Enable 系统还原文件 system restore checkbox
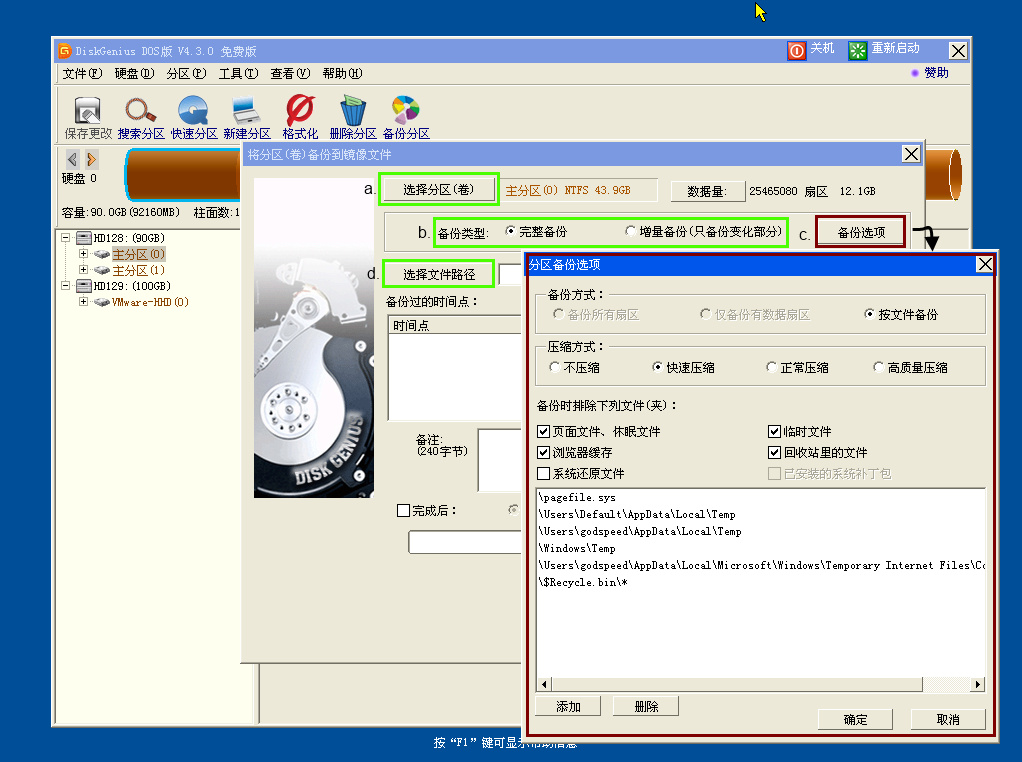Screen dimensions: 1022x762 pyautogui.click(x=544, y=473)
